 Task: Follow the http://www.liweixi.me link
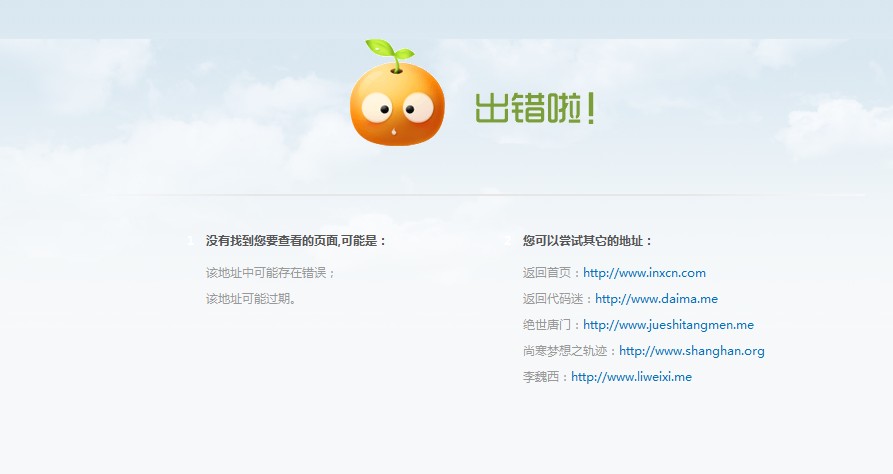click(631, 377)
